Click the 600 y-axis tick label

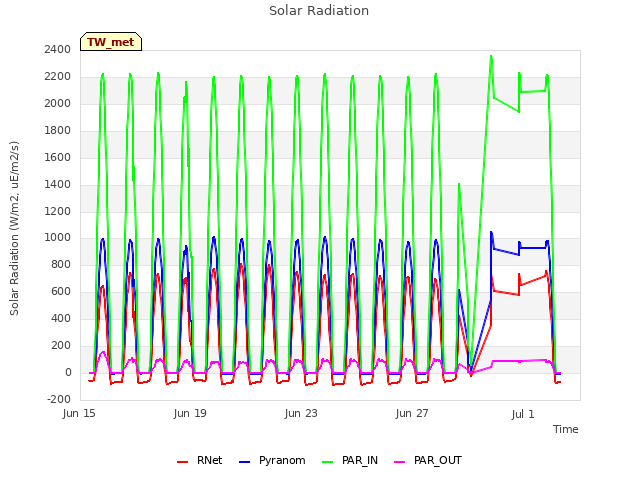coord(61,292)
